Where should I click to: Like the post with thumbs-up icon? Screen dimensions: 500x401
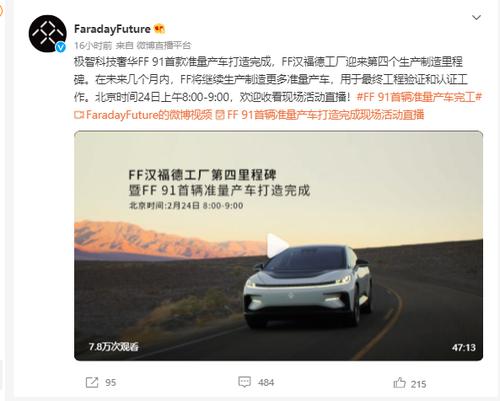point(399,383)
